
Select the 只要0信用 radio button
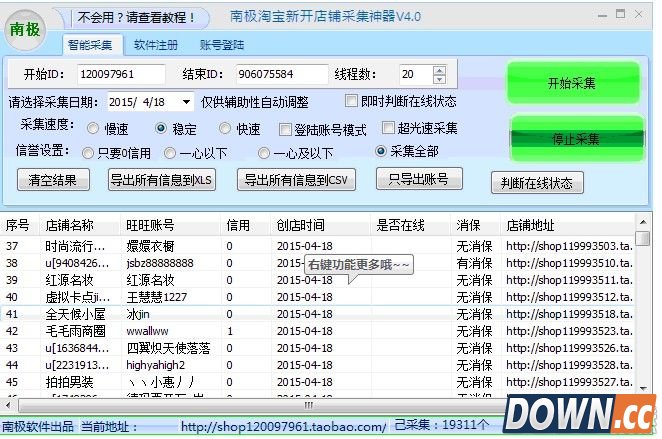click(87, 153)
